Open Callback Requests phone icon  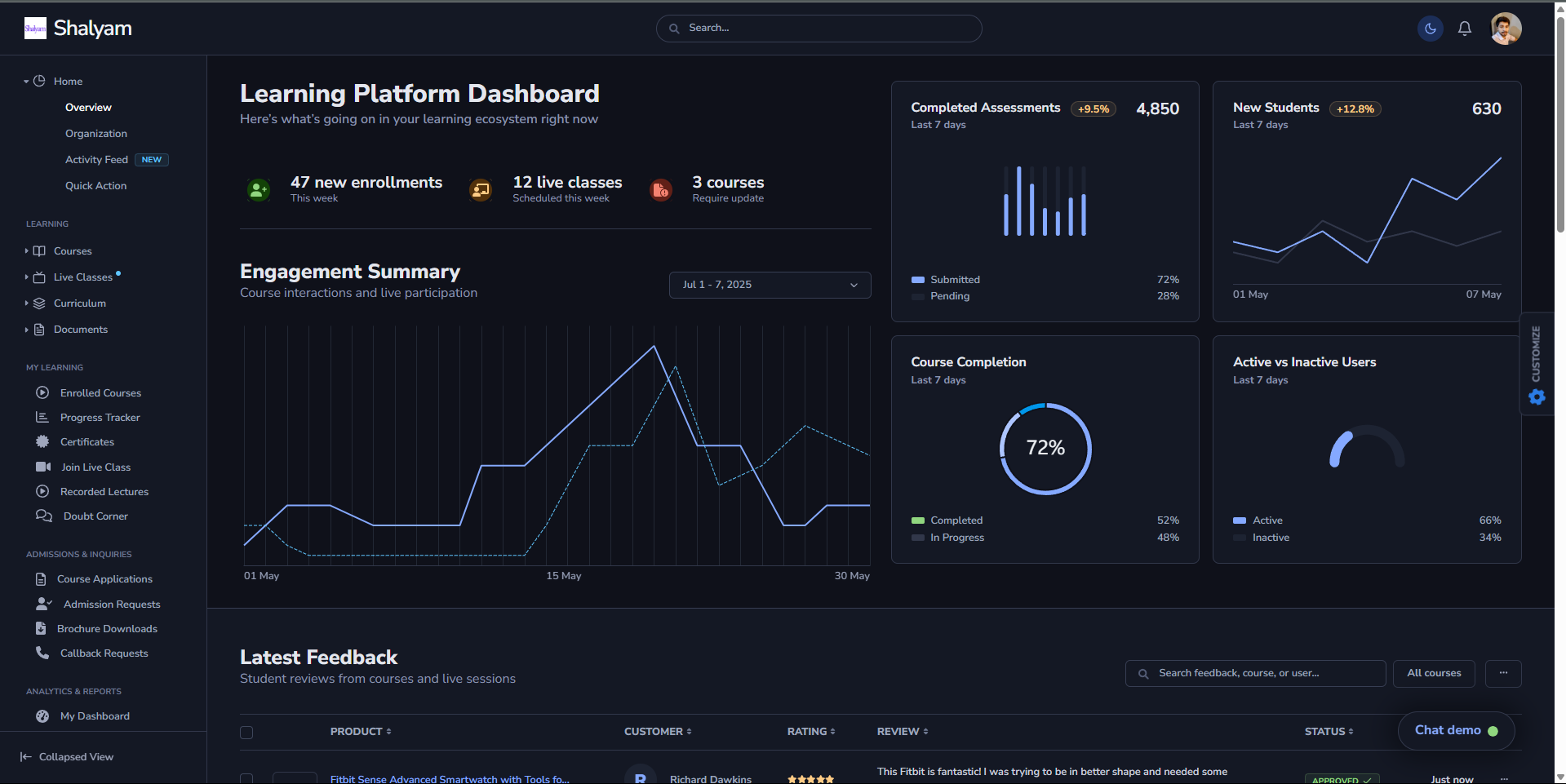click(42, 653)
